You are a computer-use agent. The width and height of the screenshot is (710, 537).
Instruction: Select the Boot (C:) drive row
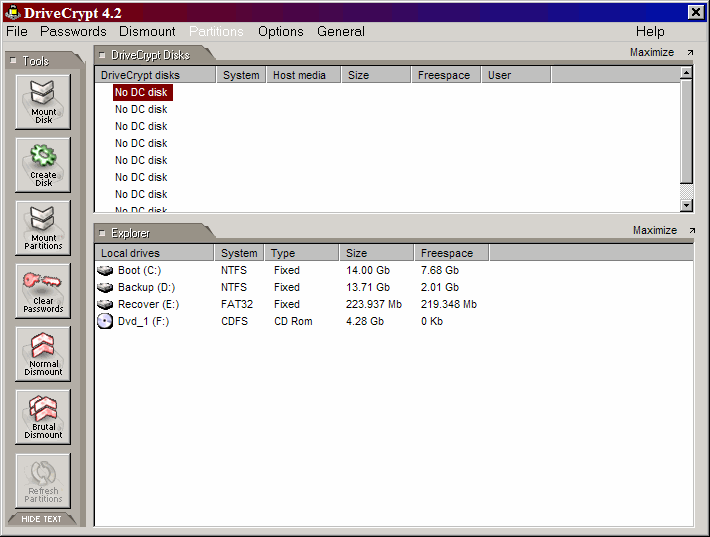click(394, 270)
